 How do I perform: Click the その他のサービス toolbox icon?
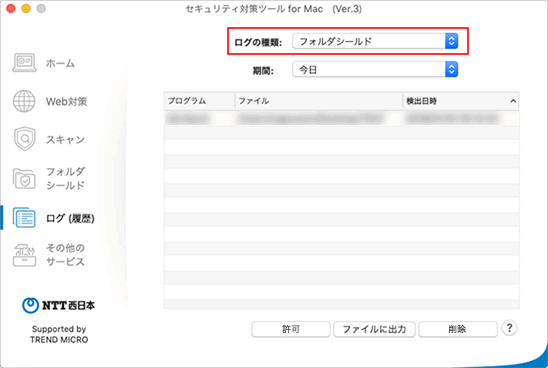click(24, 255)
